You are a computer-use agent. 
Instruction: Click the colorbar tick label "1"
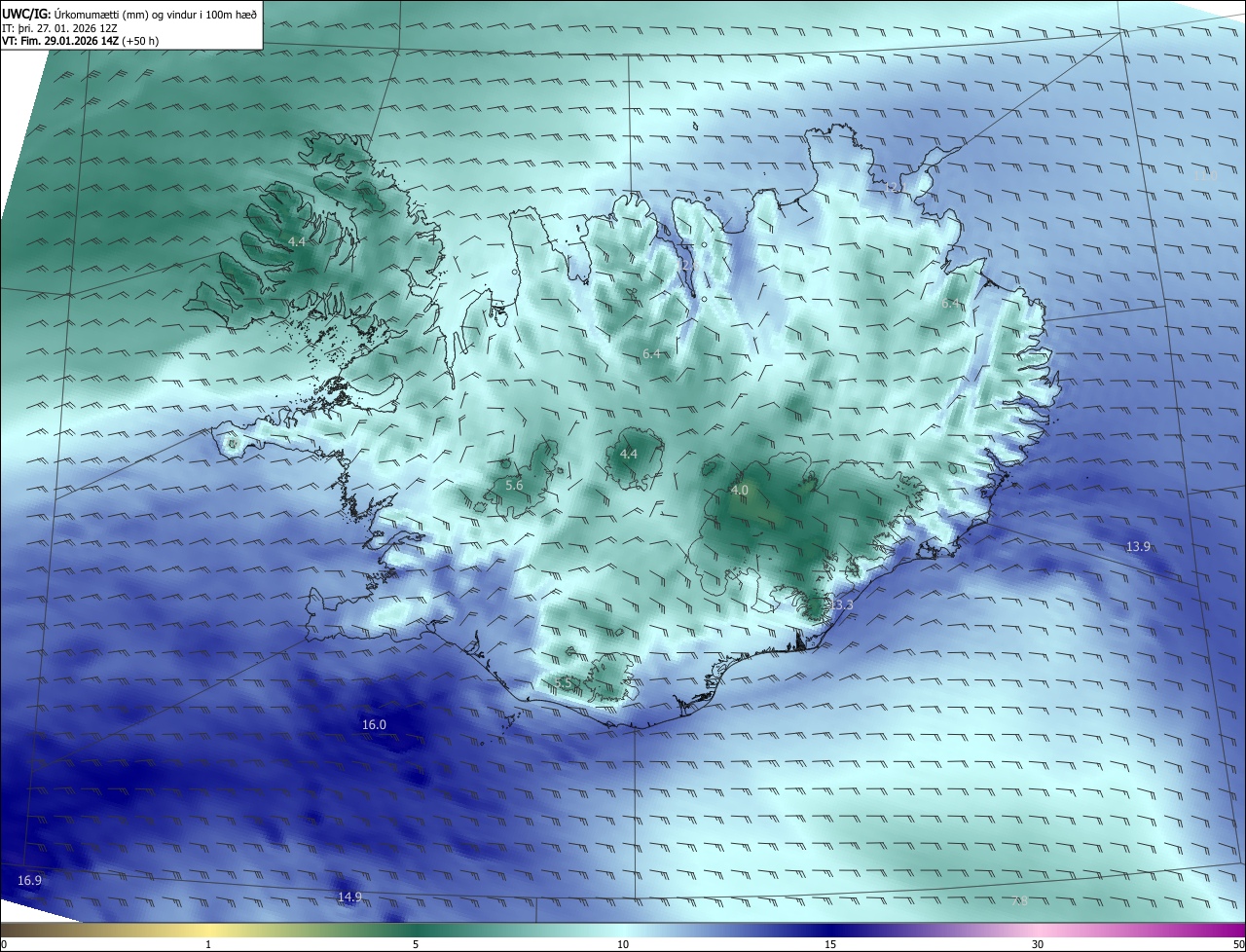tap(208, 944)
